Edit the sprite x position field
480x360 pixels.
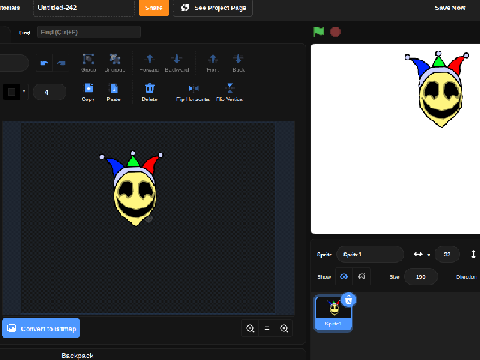pyautogui.click(x=447, y=254)
